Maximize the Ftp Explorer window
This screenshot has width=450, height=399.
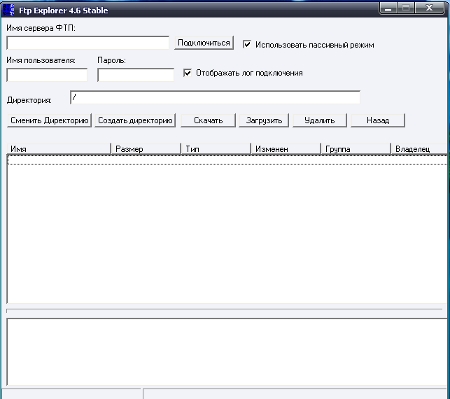pyautogui.click(x=405, y=8)
